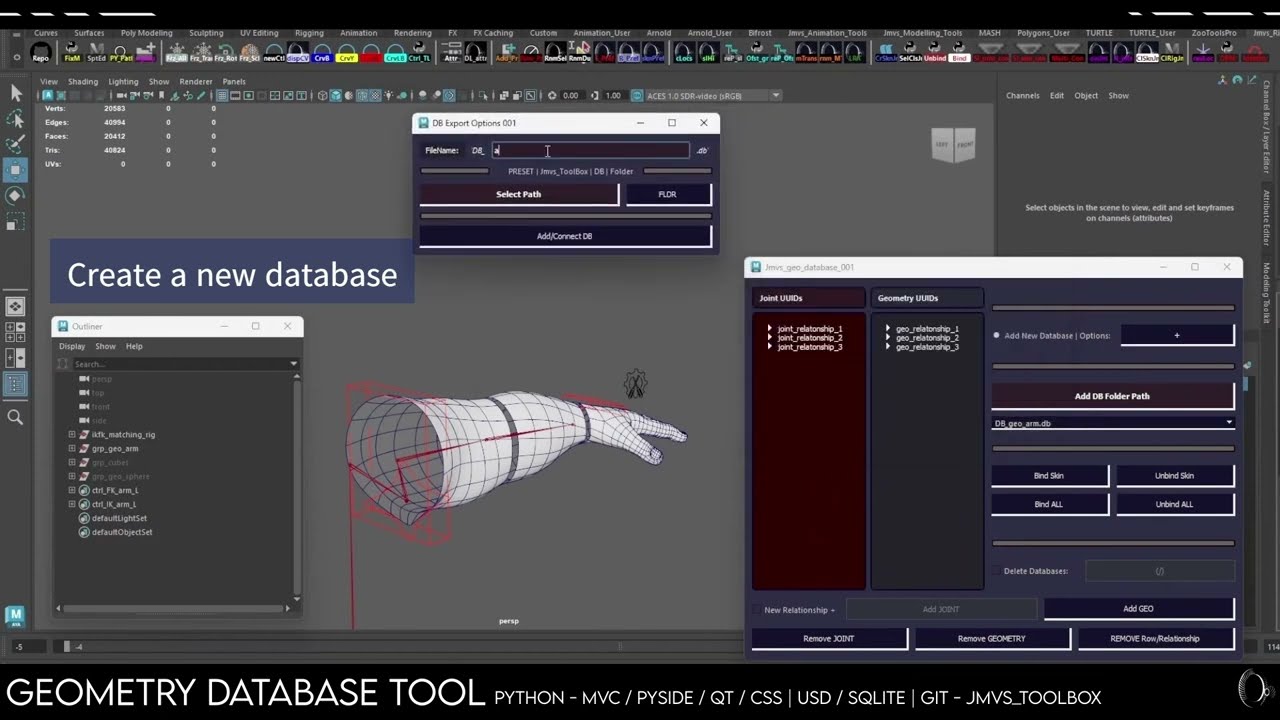1280x720 pixels.
Task: Click the Select Path button
Action: tap(519, 194)
